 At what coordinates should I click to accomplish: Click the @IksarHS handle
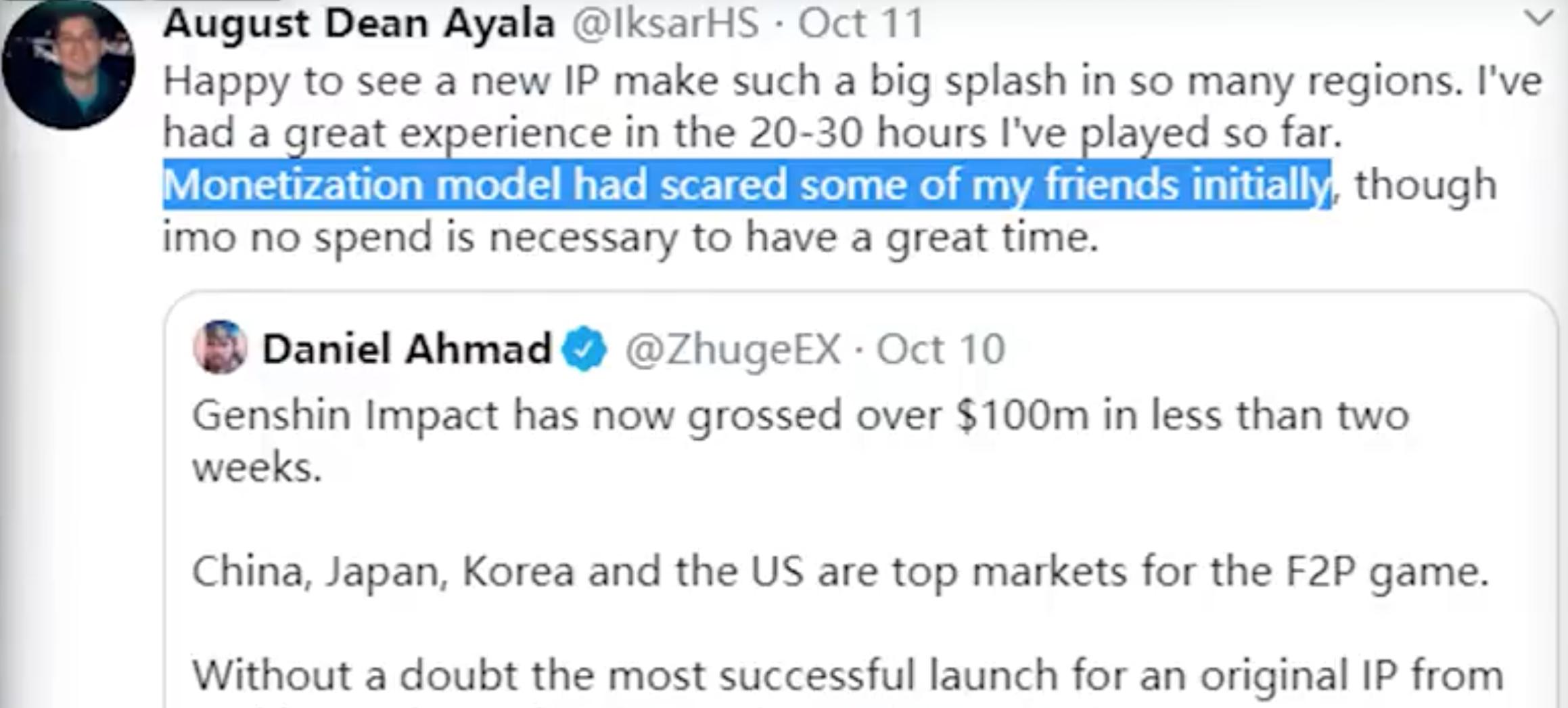click(666, 24)
